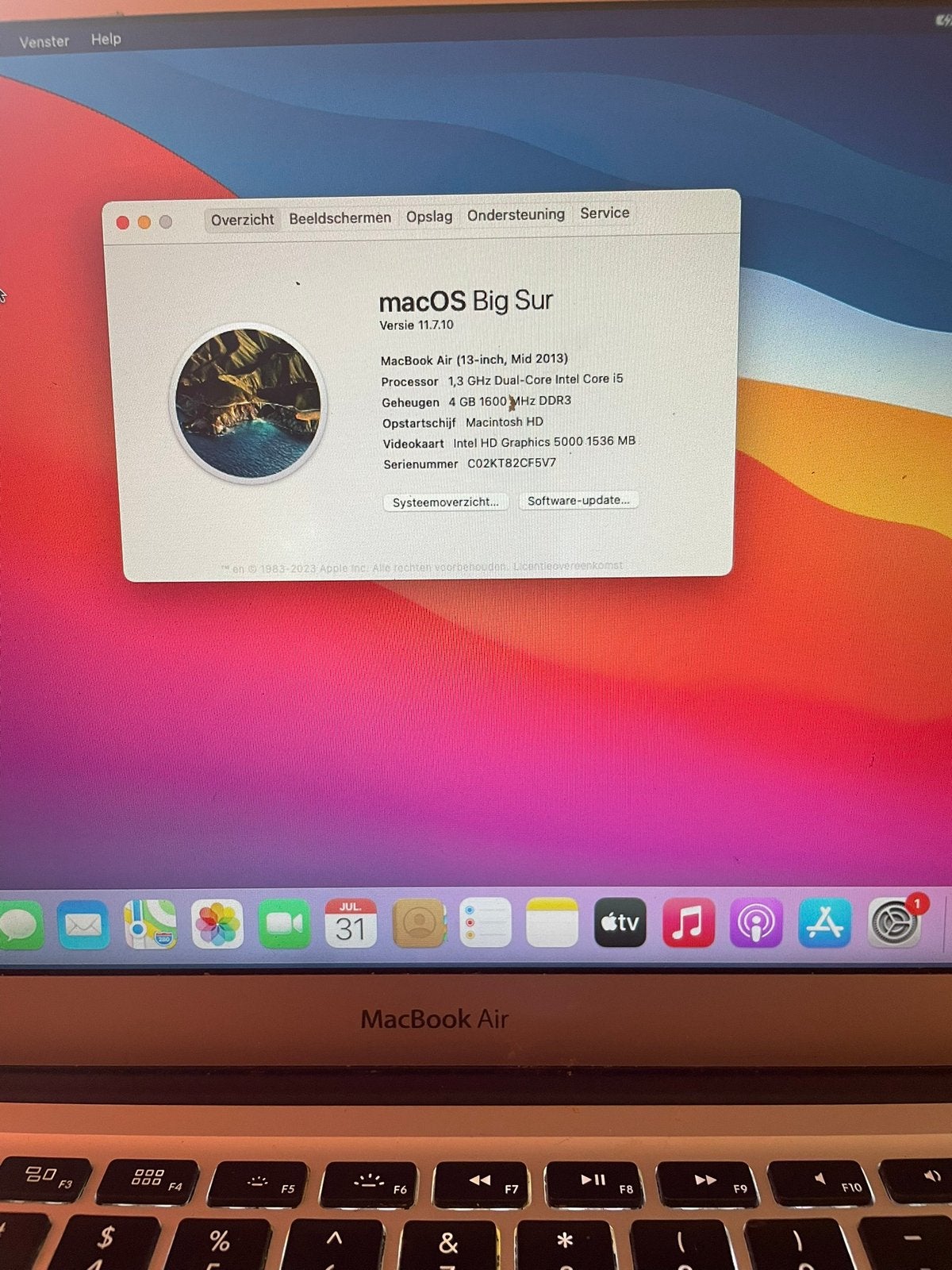
Task: Open the Contacts app in the Dock
Action: [419, 922]
